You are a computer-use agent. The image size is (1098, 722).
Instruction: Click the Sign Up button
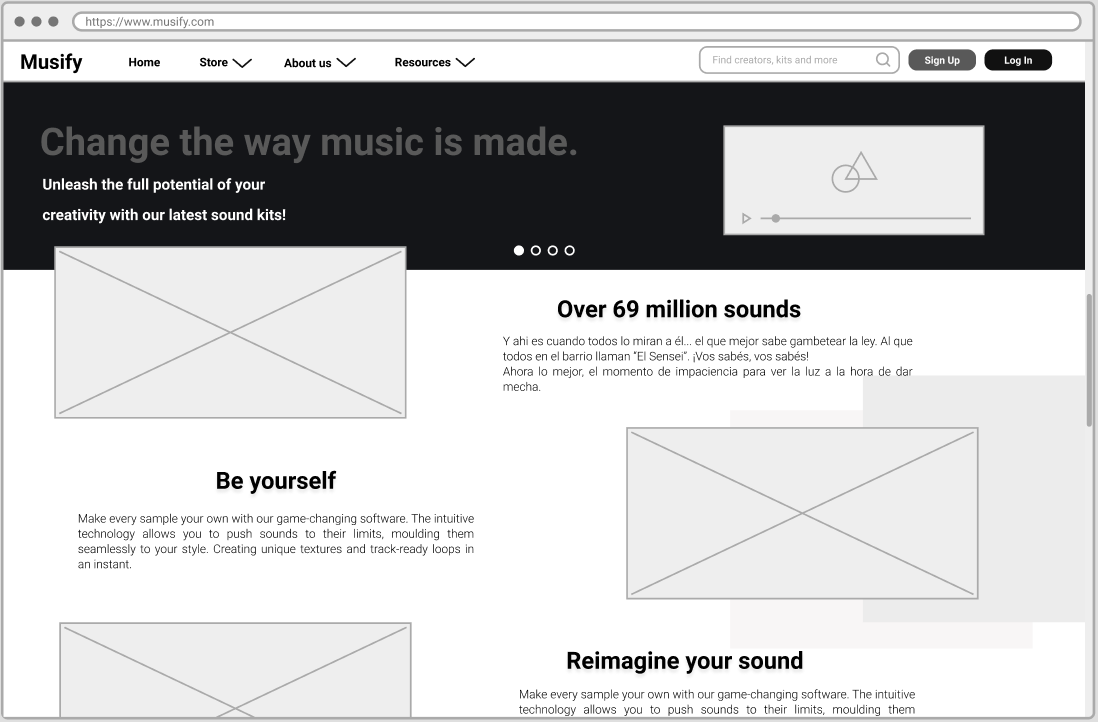coord(942,60)
